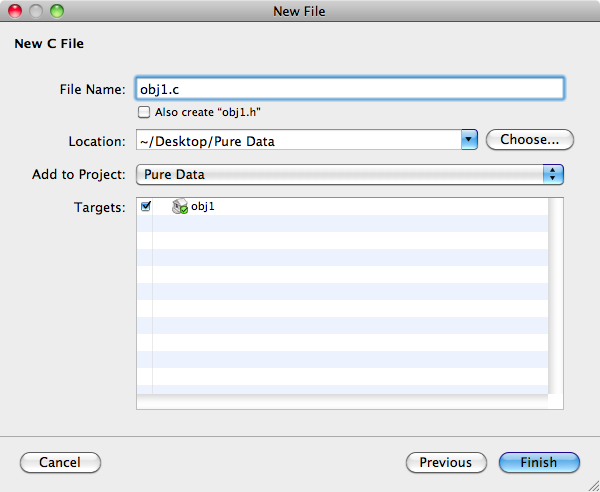
Task: Click the gray minimize window button
Action: point(36,11)
